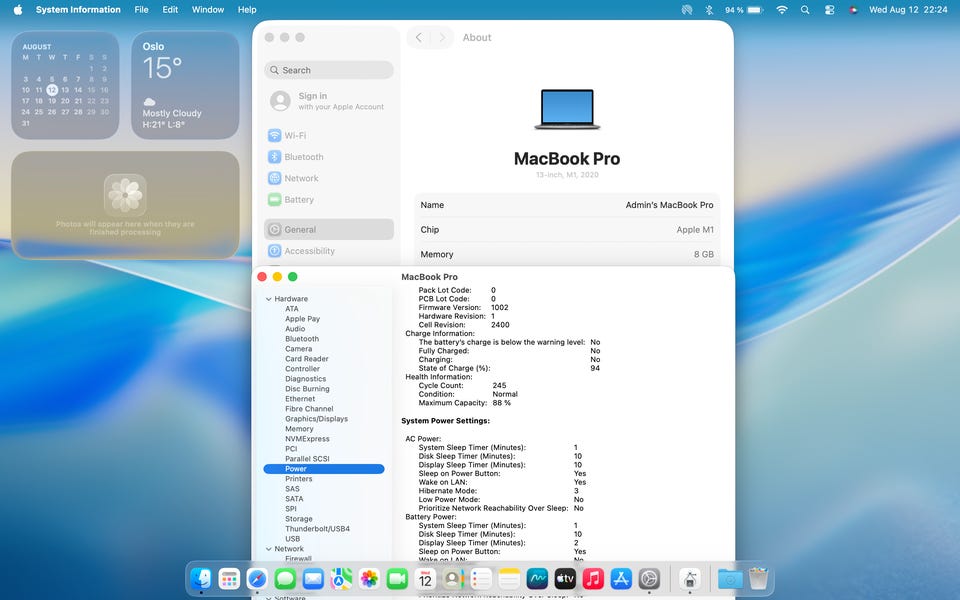Screen dimensions: 960x600
Task: Collapse the Network tree section
Action: pos(268,549)
